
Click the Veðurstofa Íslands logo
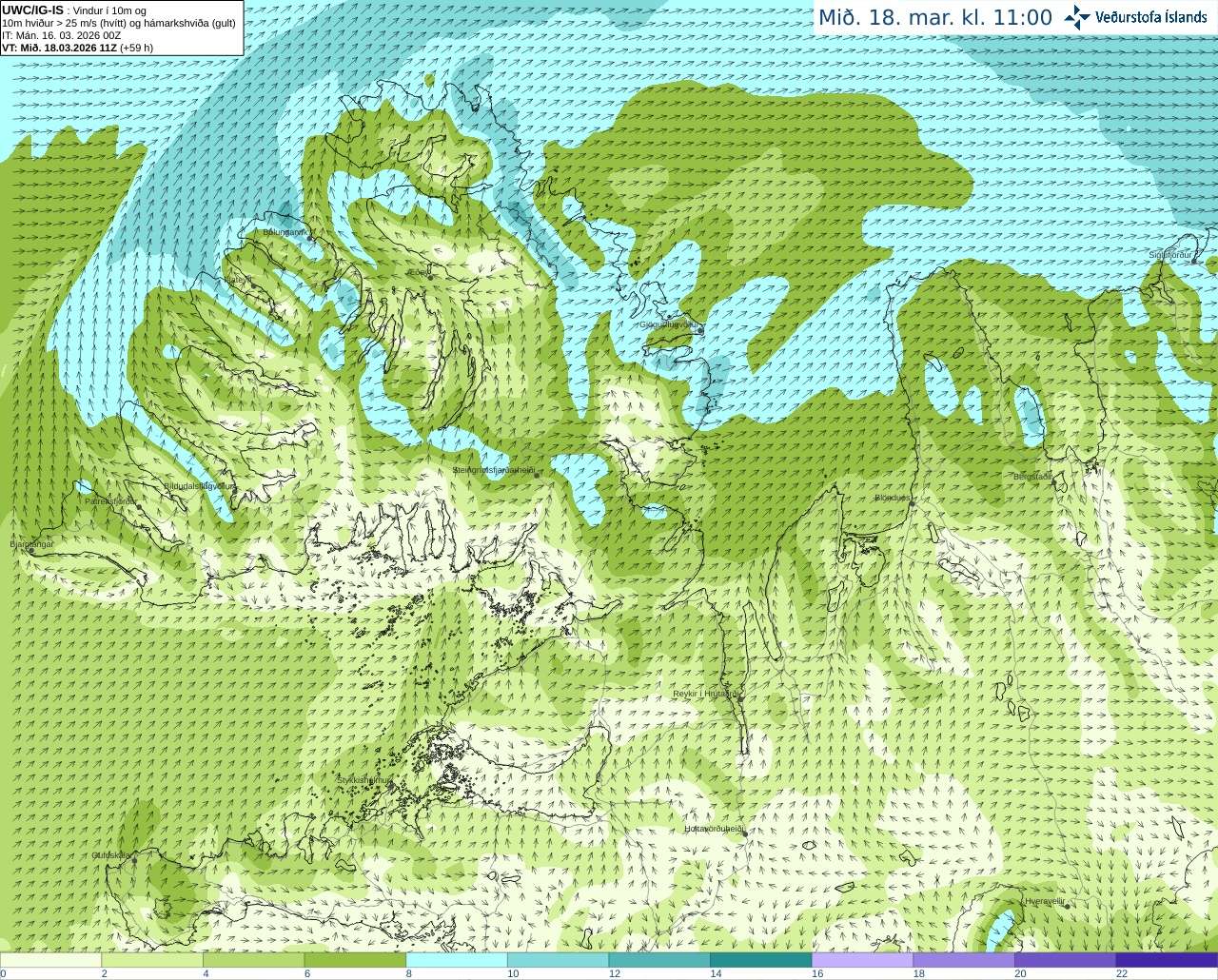1136,17
